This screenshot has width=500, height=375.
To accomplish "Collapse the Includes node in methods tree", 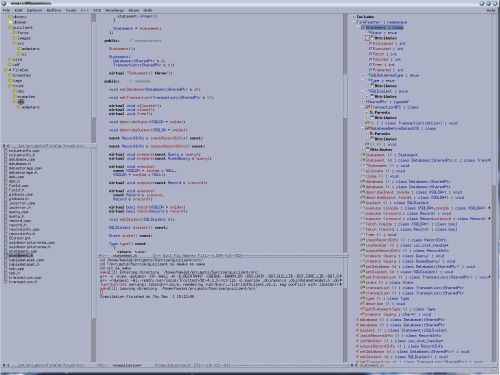I will click(354, 17).
